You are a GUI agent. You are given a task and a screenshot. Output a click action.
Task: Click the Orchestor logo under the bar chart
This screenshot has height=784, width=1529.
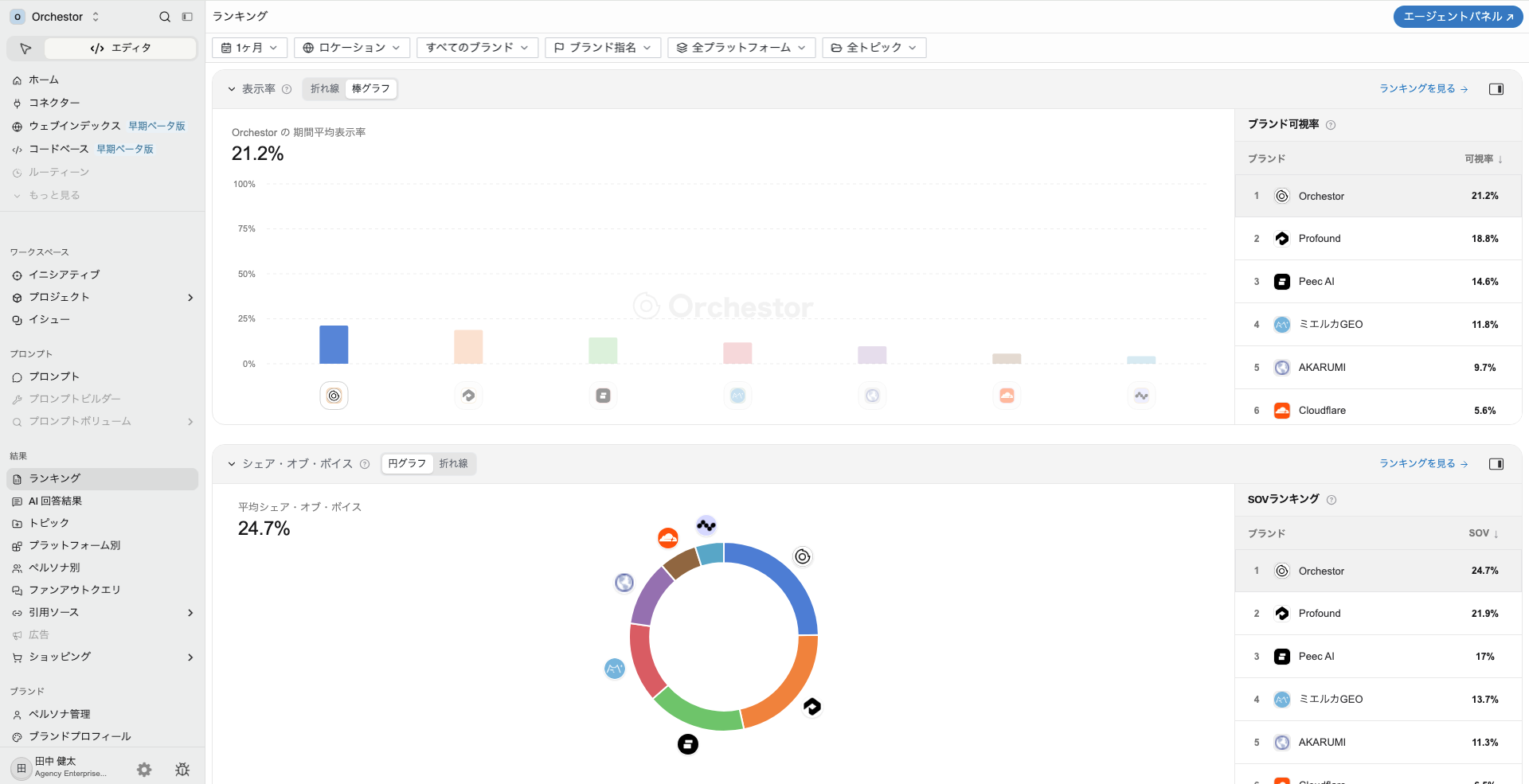click(x=334, y=396)
